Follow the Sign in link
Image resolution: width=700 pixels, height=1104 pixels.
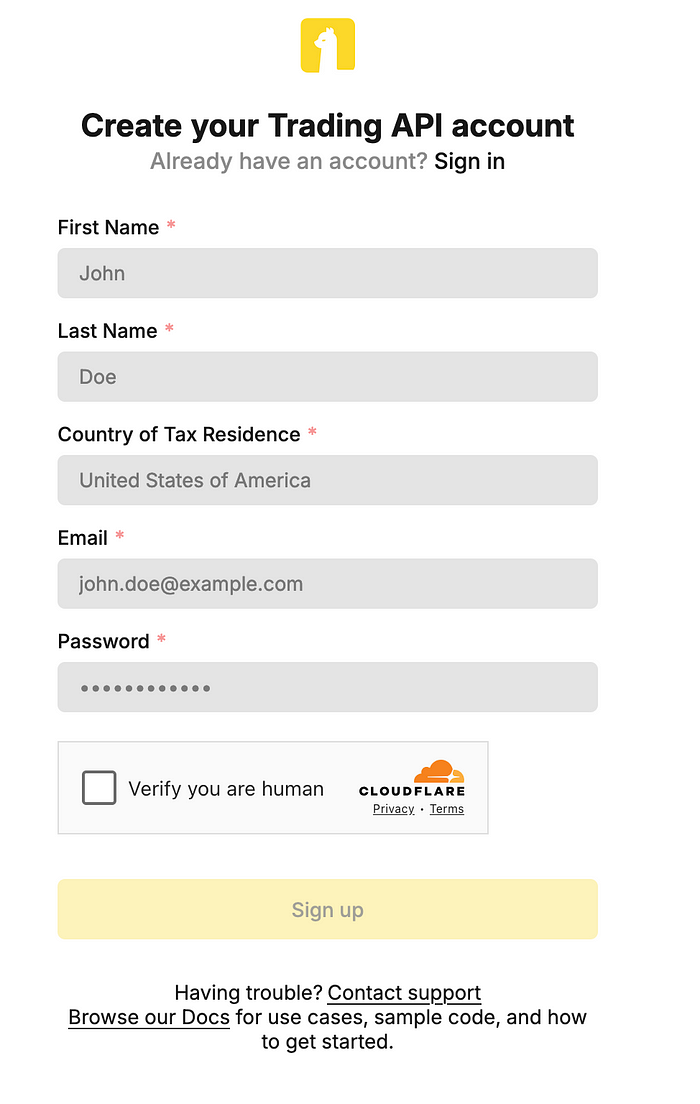click(x=469, y=161)
